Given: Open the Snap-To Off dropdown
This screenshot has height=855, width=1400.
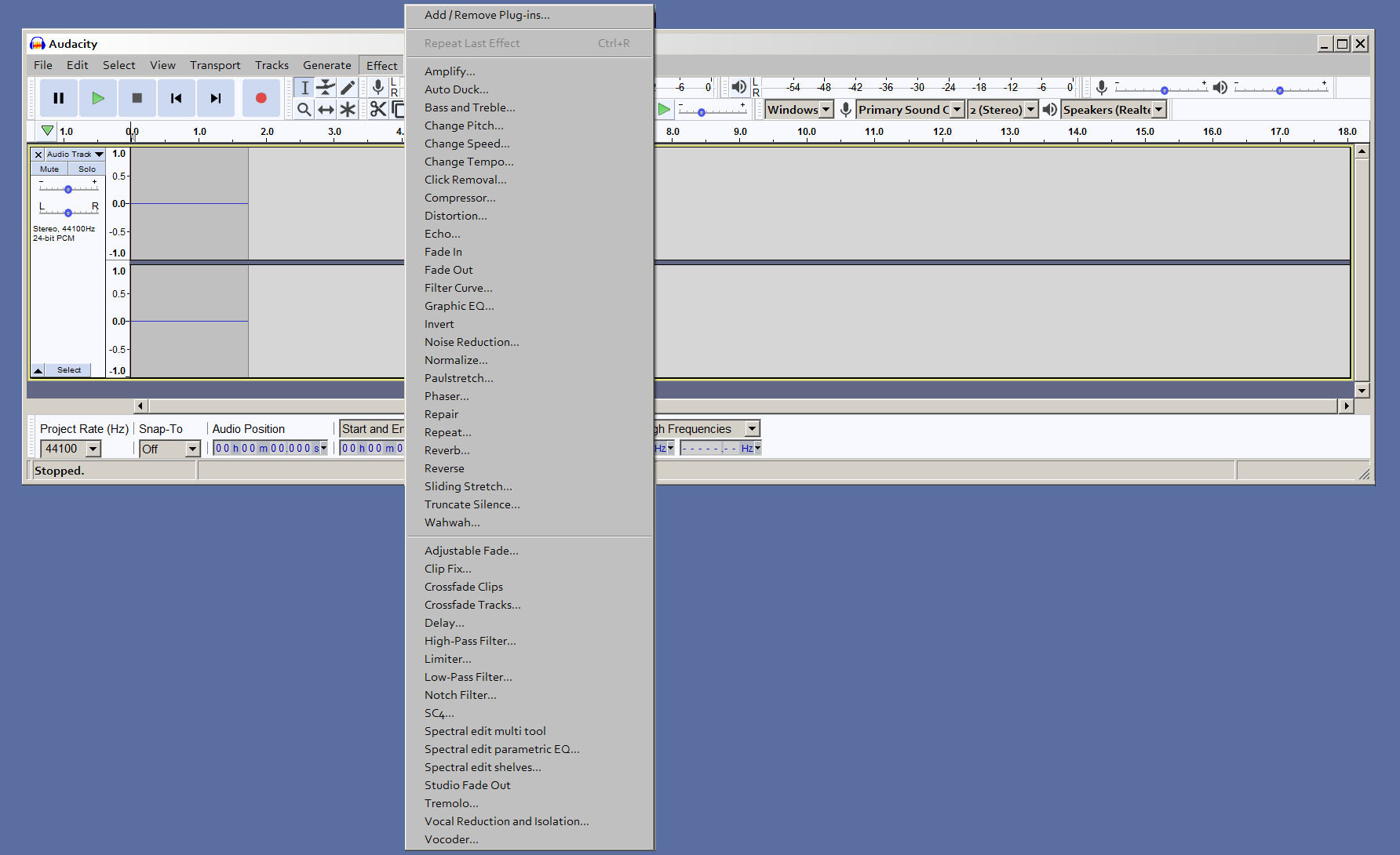Looking at the screenshot, I should point(192,449).
